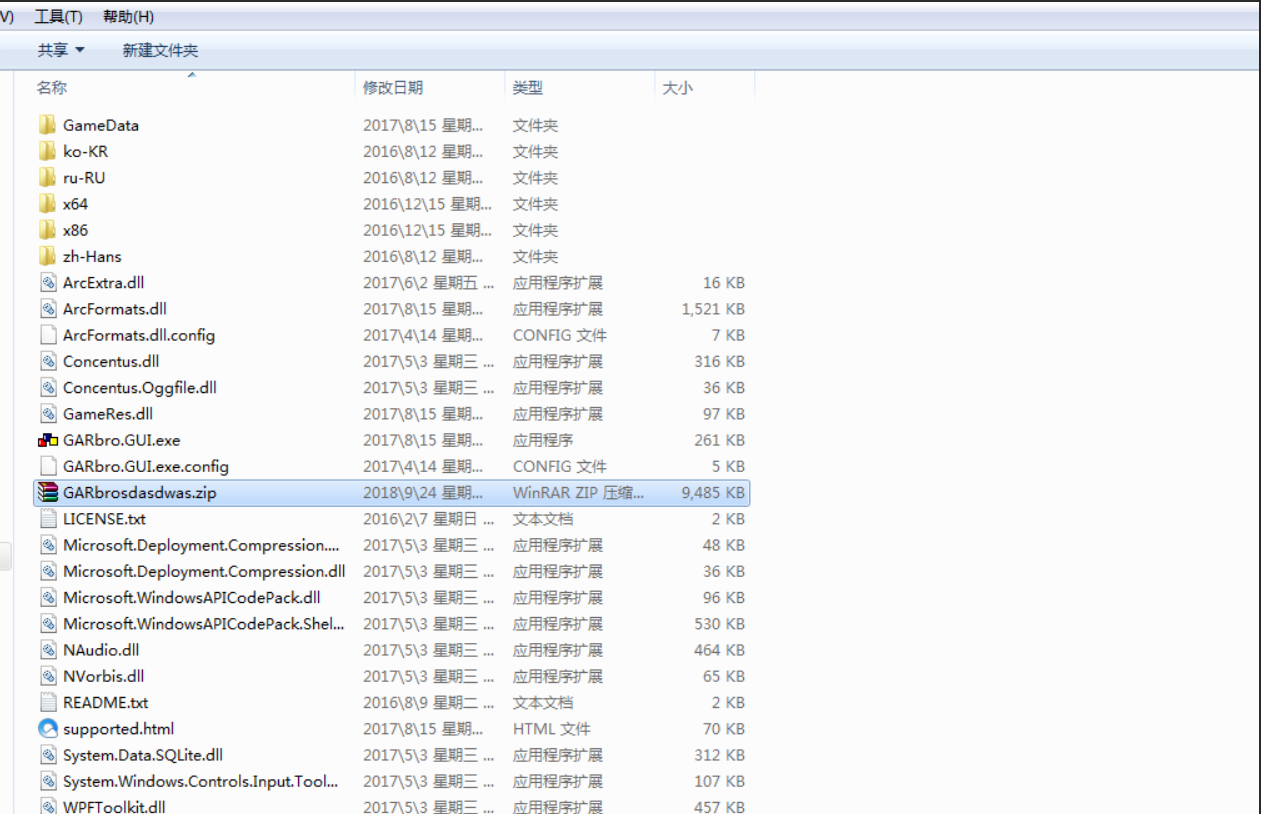This screenshot has width=1261, height=814.
Task: Click the WinRAR icon next to GARbrosdasdwas.zip
Action: click(48, 492)
